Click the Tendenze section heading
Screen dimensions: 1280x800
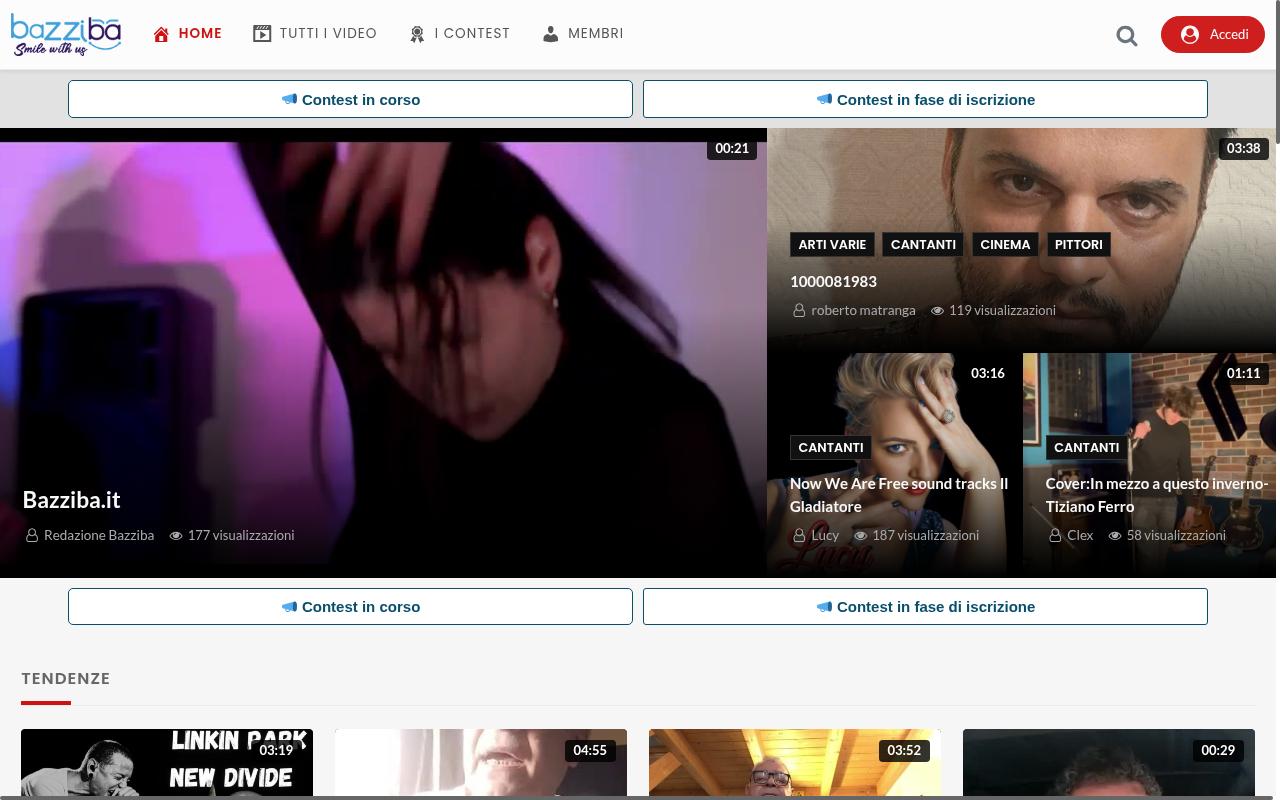point(66,678)
